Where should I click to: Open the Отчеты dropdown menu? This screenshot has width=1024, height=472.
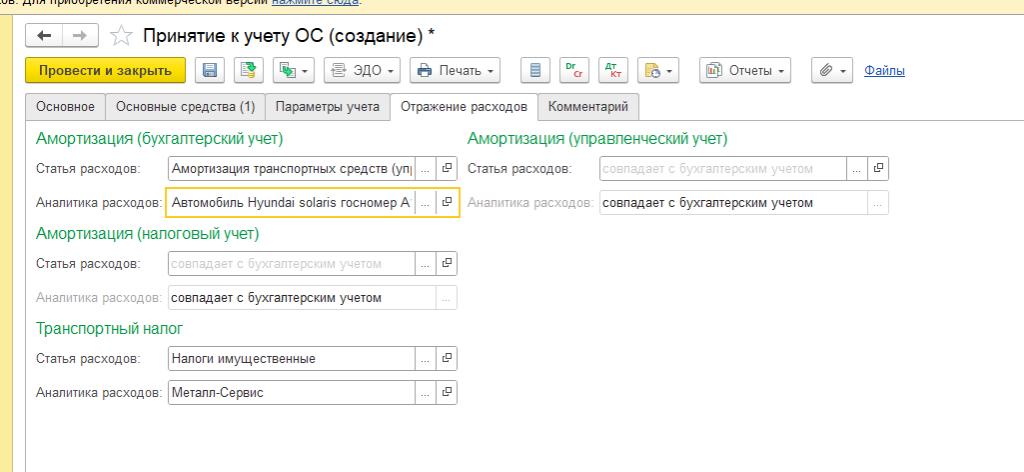pyautogui.click(x=744, y=70)
